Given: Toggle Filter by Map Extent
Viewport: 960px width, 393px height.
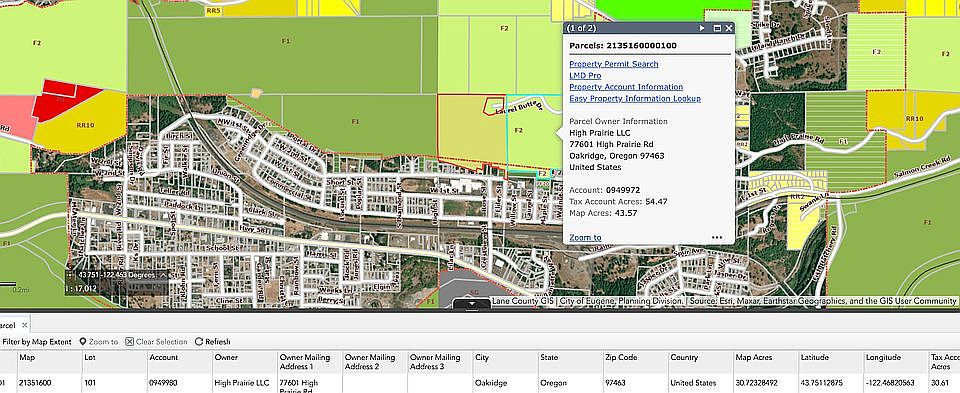Looking at the screenshot, I should (37, 342).
